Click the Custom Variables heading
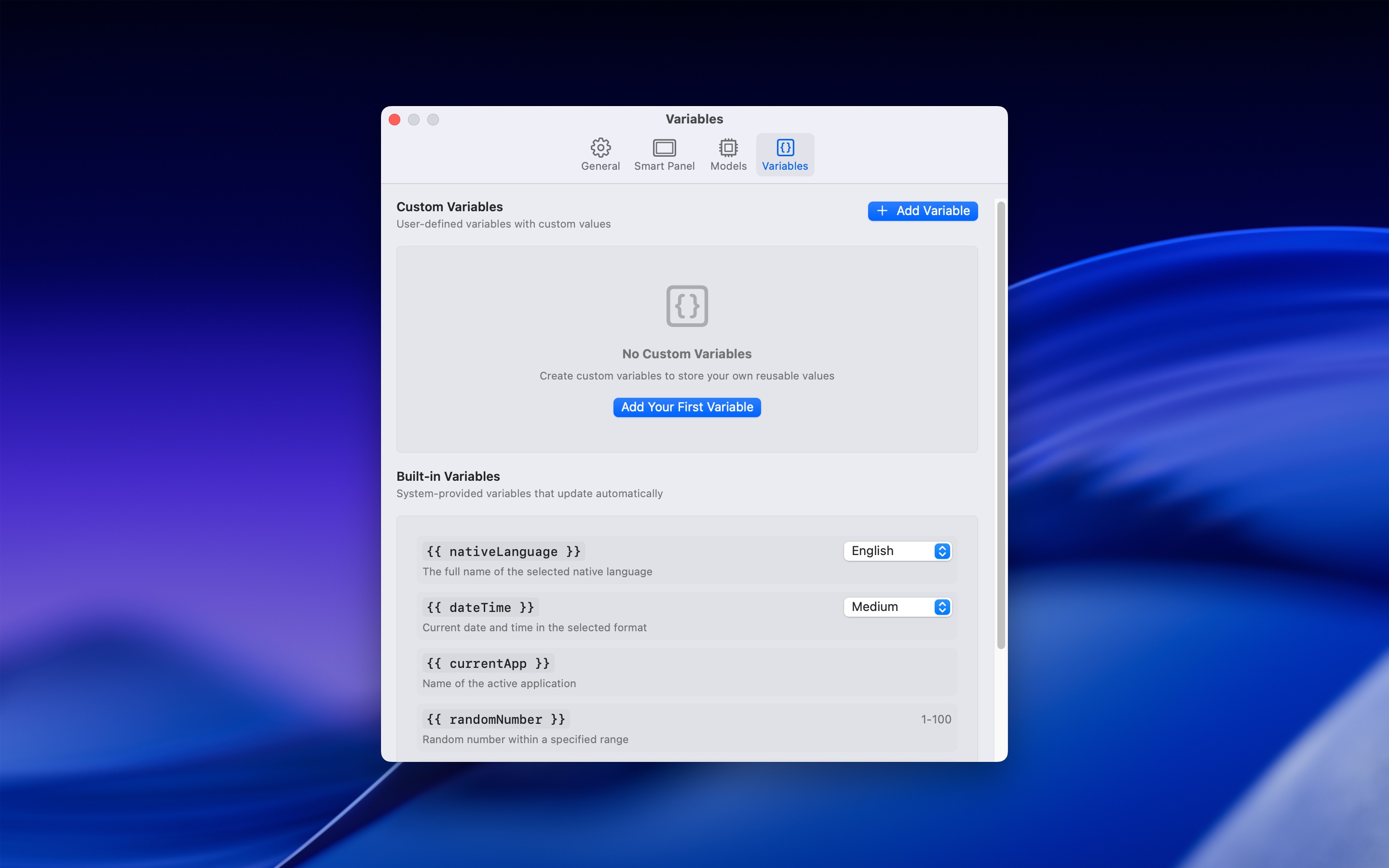Image resolution: width=1389 pixels, height=868 pixels. pos(449,207)
